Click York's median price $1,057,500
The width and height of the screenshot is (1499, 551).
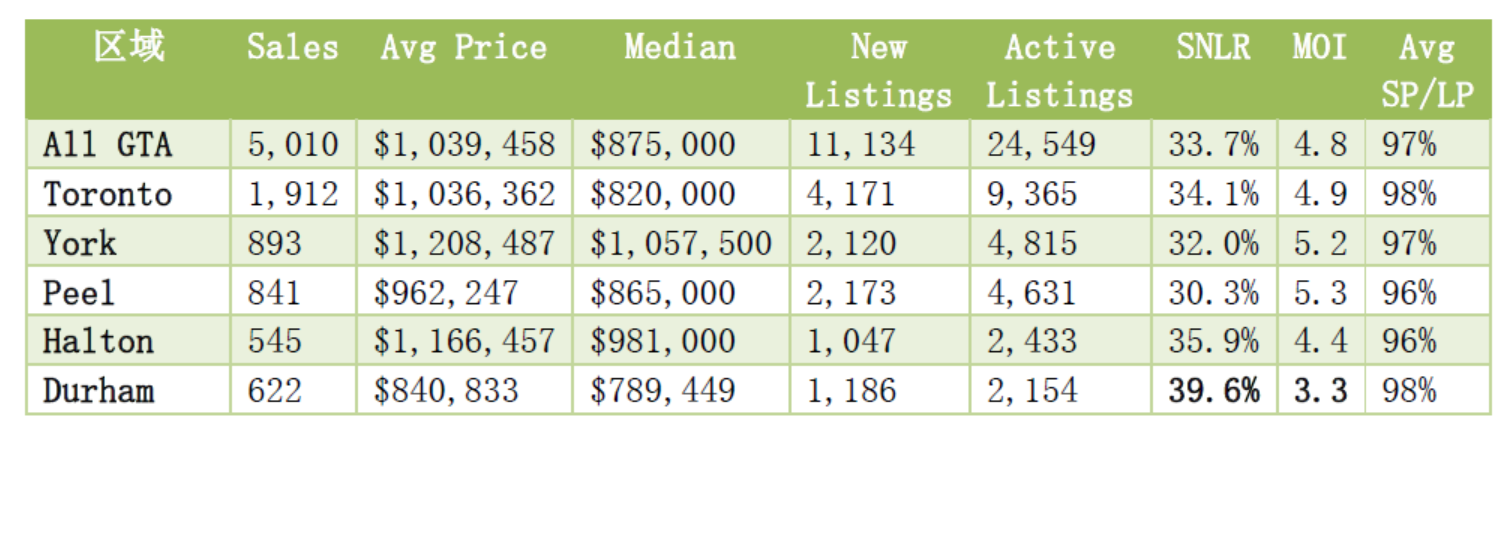680,243
